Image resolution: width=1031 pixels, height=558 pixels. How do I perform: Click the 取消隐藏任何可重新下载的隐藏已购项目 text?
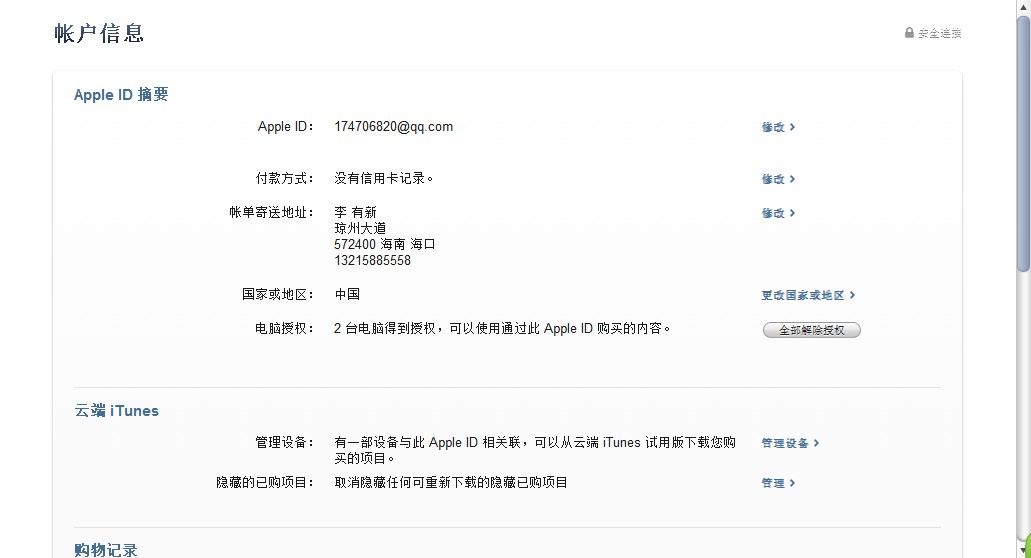click(451, 482)
